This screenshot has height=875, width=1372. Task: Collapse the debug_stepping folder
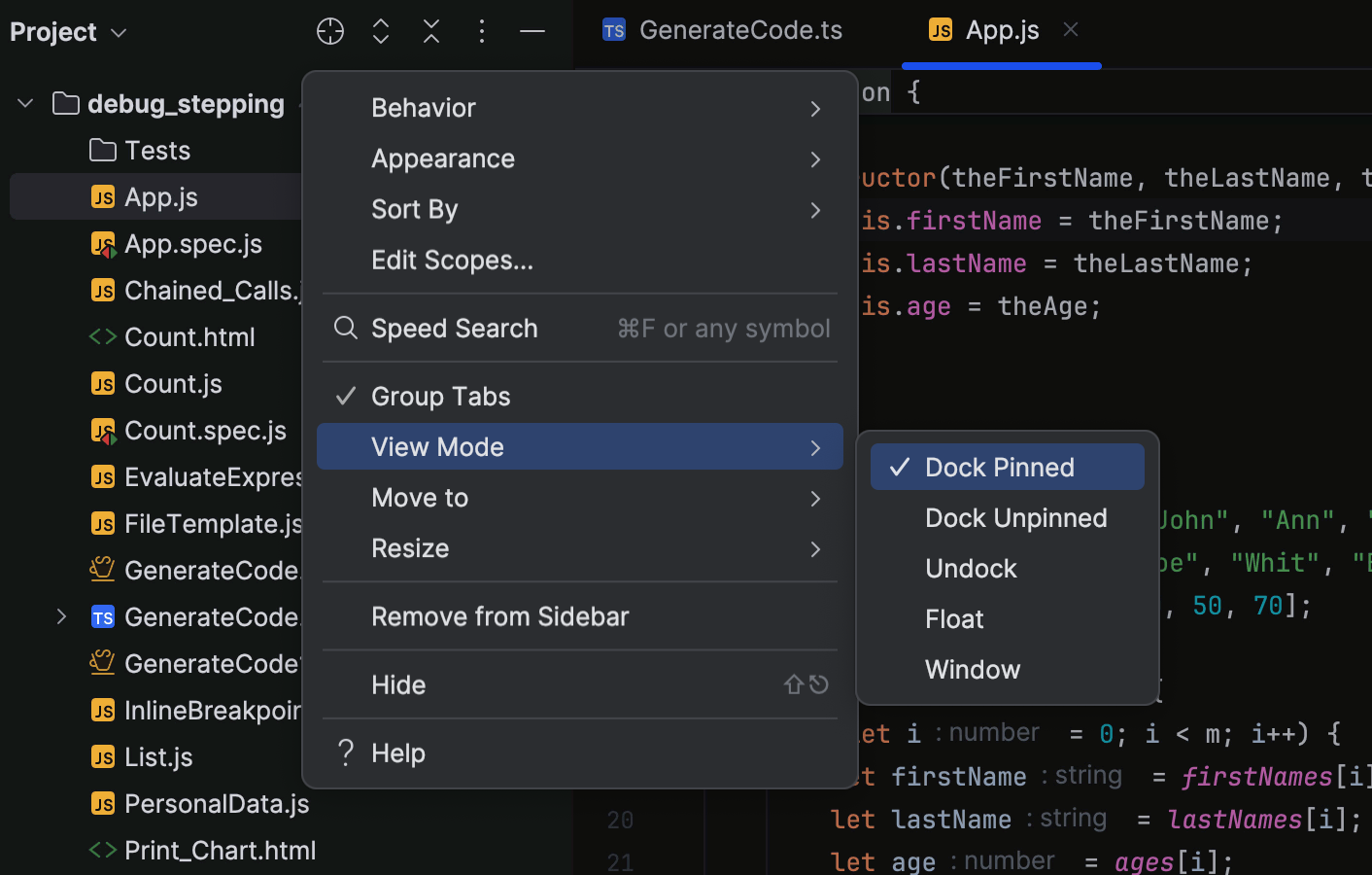click(x=24, y=103)
